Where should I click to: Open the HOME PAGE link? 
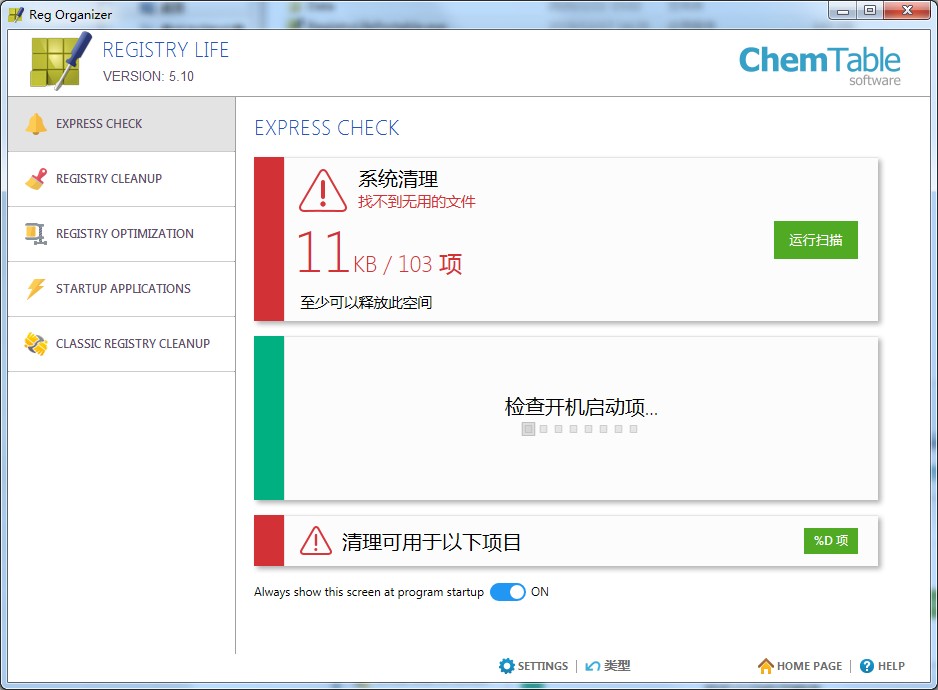coord(809,666)
